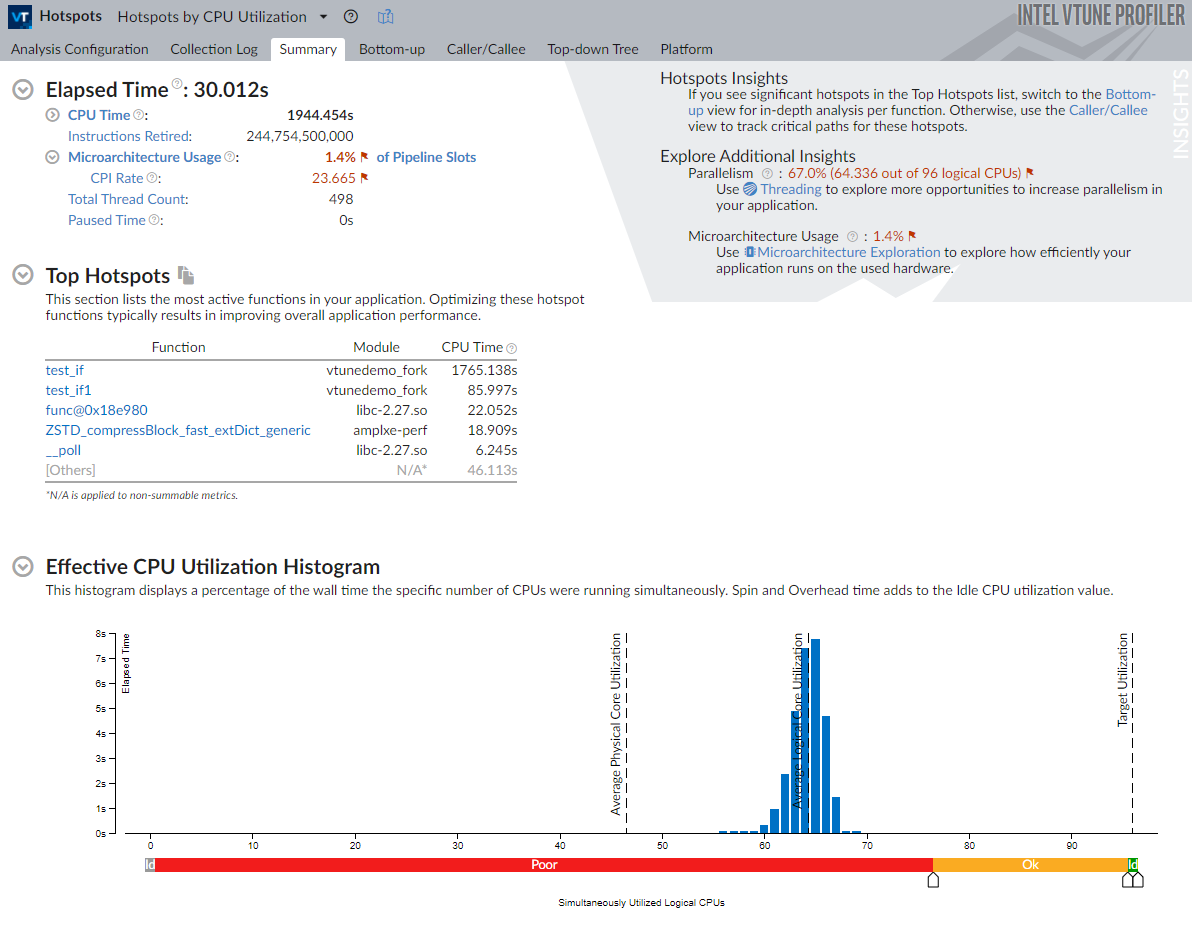The height and width of the screenshot is (933, 1192).
Task: Follow the Microarchitecture Exploration link
Action: [x=848, y=252]
